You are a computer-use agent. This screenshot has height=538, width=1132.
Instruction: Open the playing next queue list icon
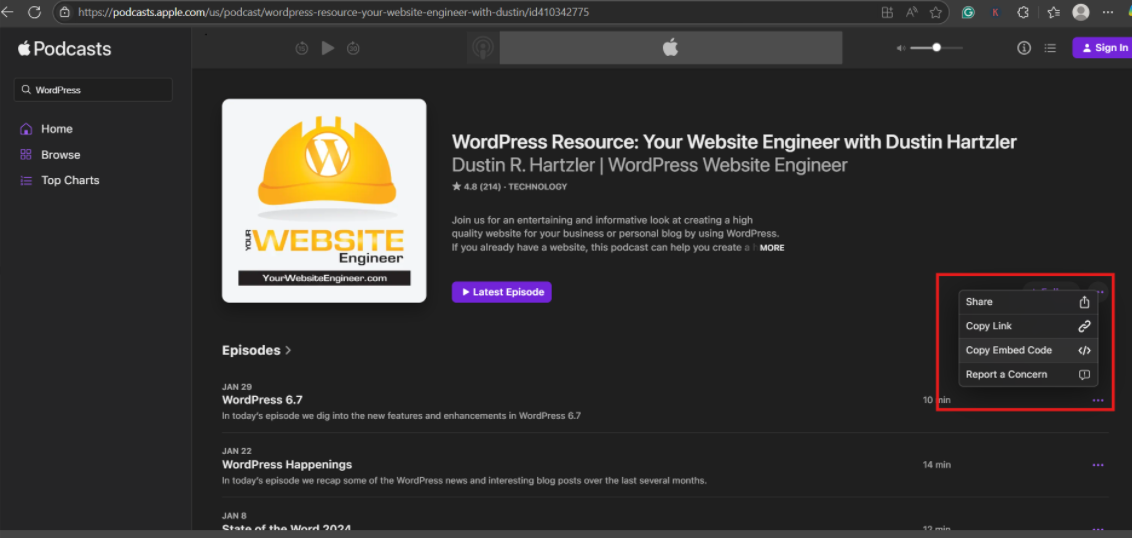[x=1050, y=48]
